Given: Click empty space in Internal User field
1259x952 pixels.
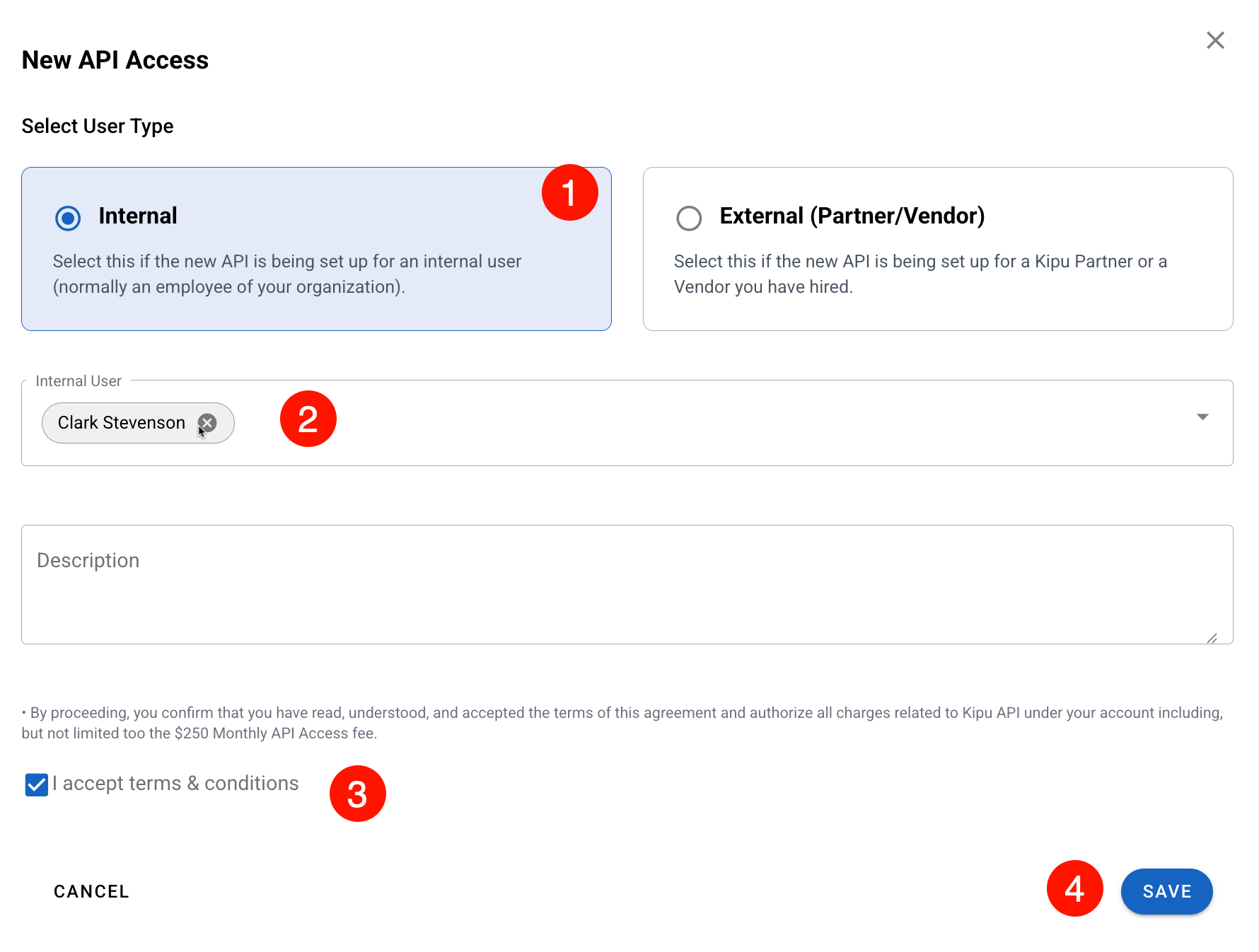Looking at the screenshot, I should 707,423.
